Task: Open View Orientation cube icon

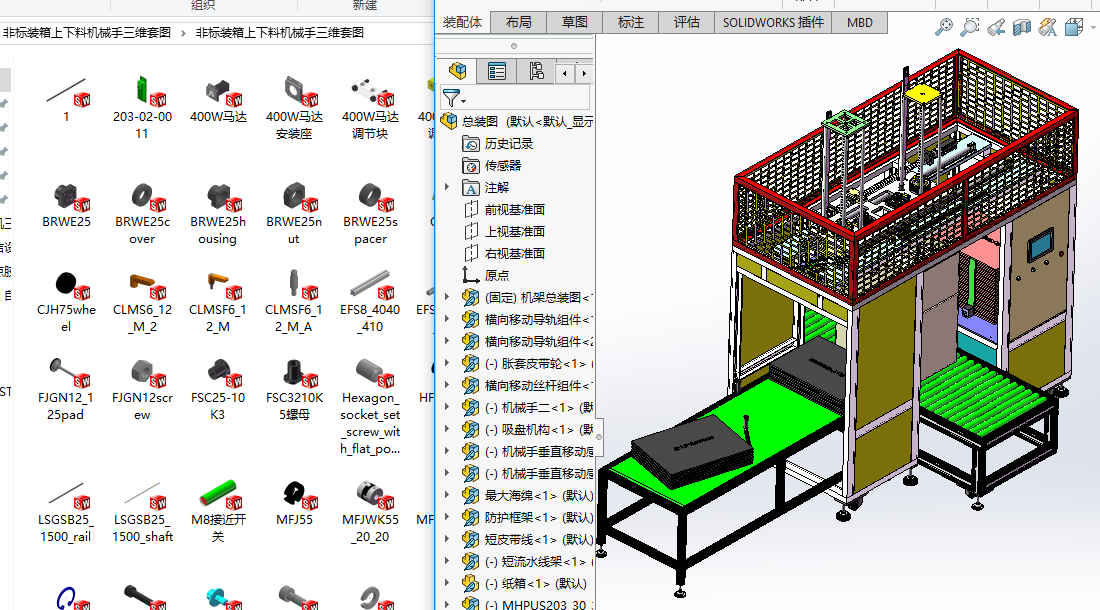Action: (x=1073, y=27)
